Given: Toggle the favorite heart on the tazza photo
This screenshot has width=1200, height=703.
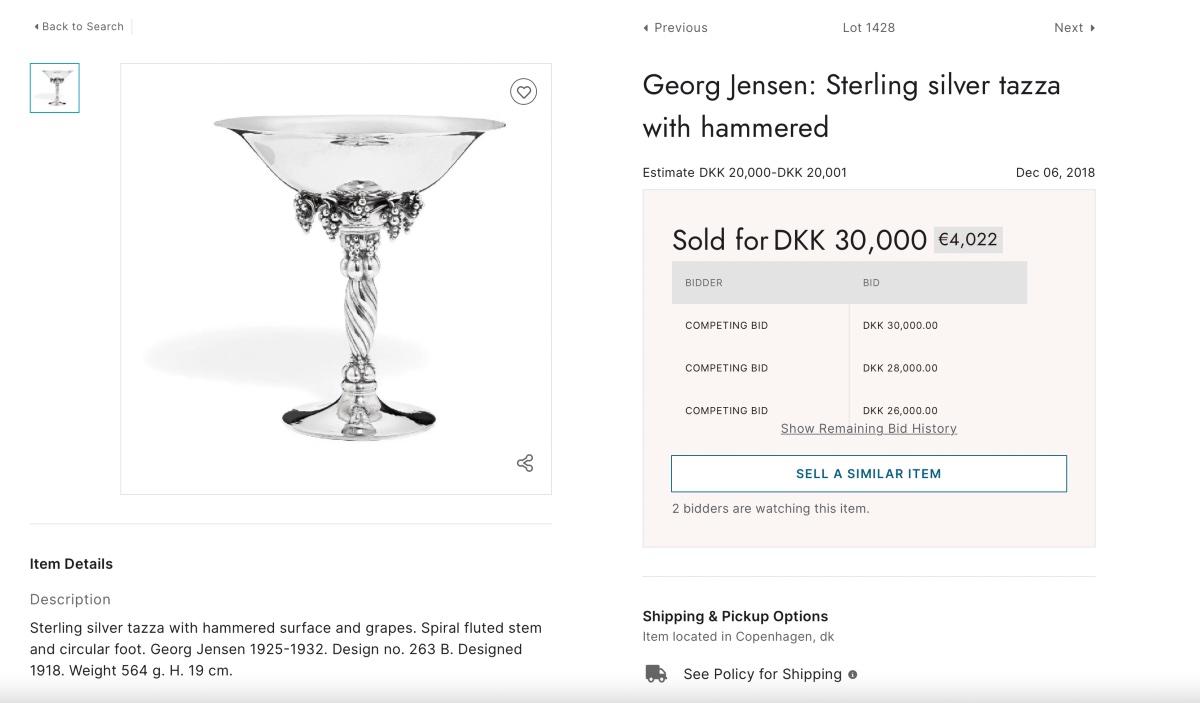Looking at the screenshot, I should point(523,91).
